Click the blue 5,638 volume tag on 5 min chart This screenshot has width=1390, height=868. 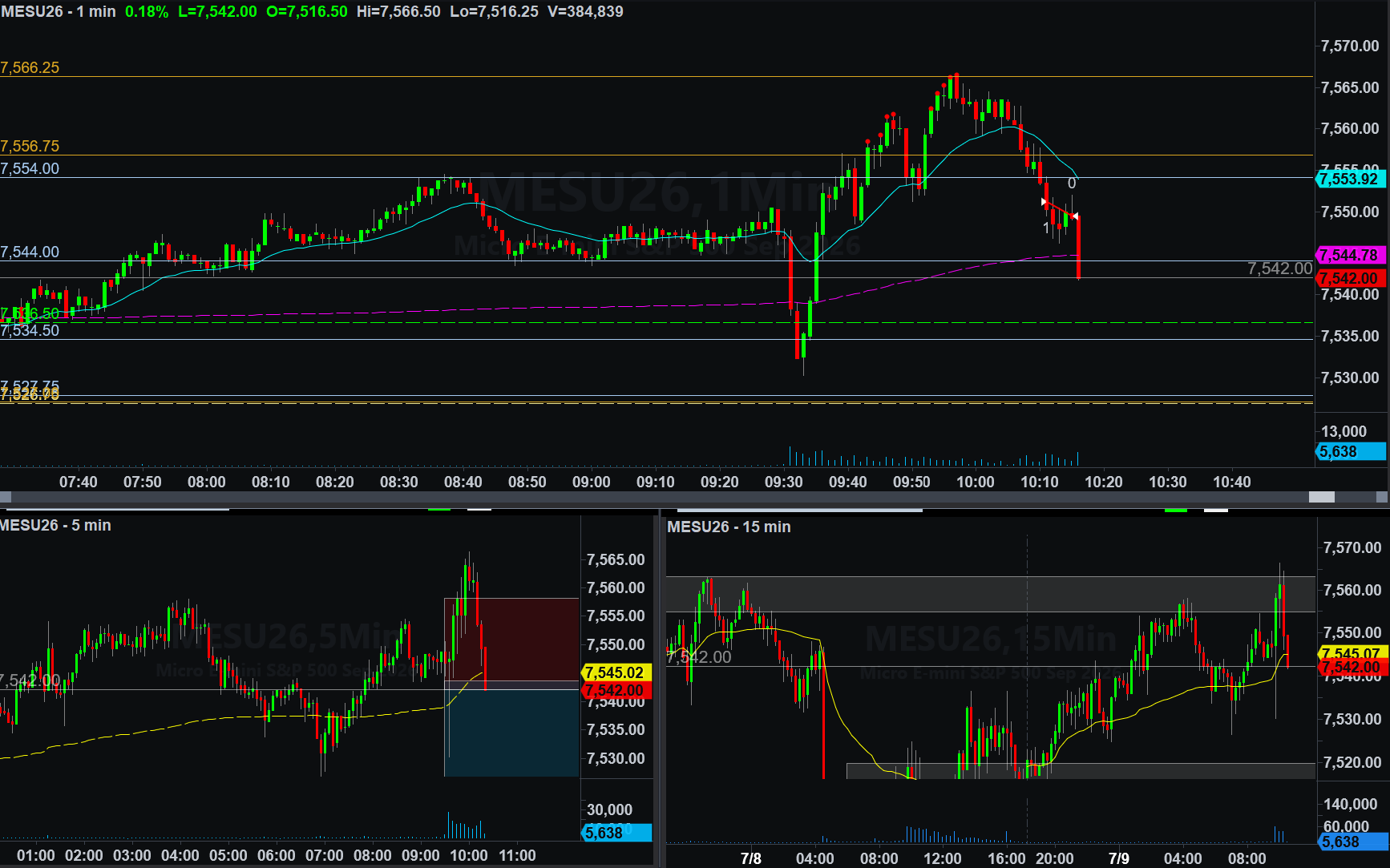[x=615, y=833]
